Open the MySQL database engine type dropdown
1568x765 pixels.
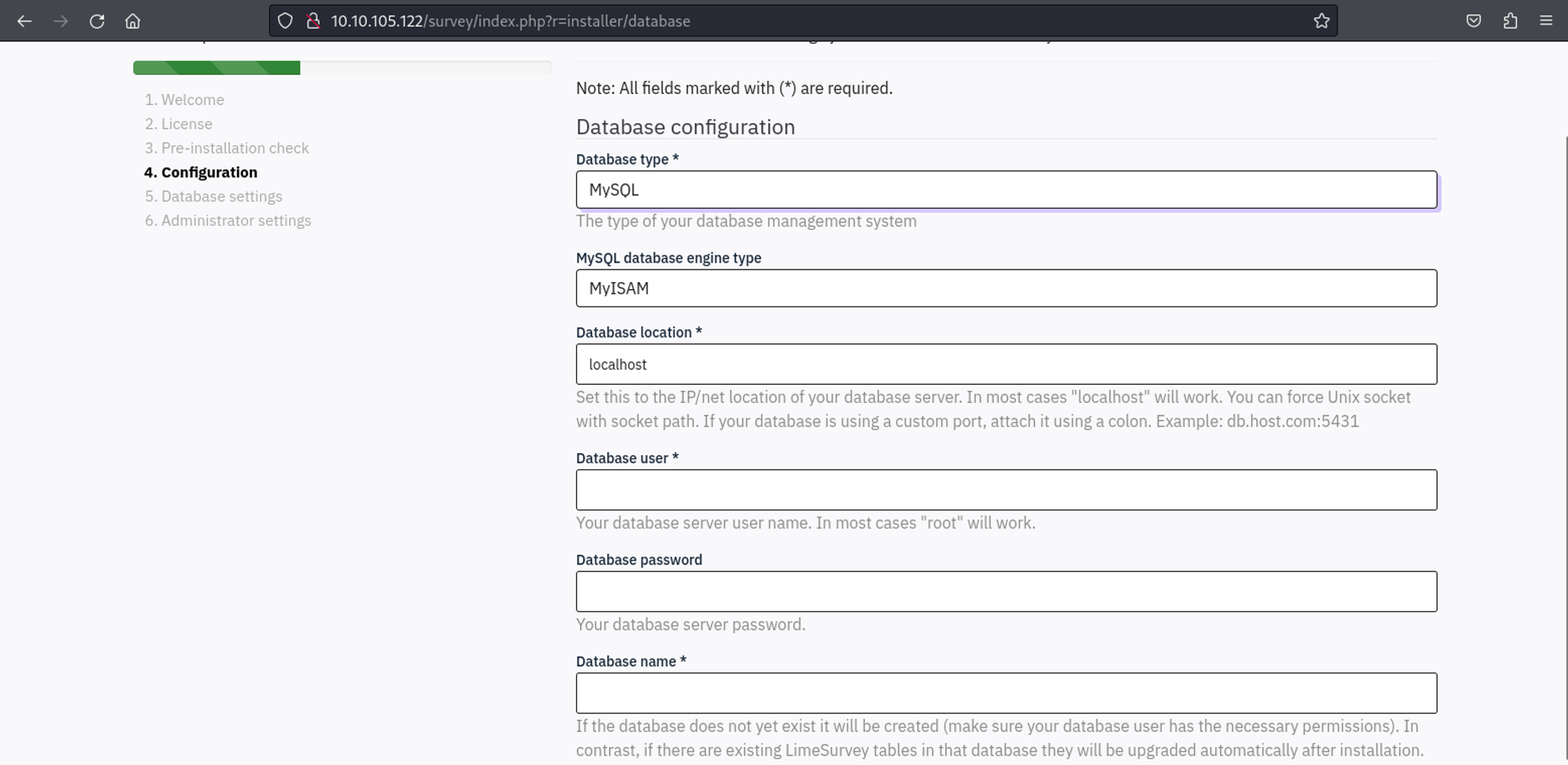[1006, 288]
